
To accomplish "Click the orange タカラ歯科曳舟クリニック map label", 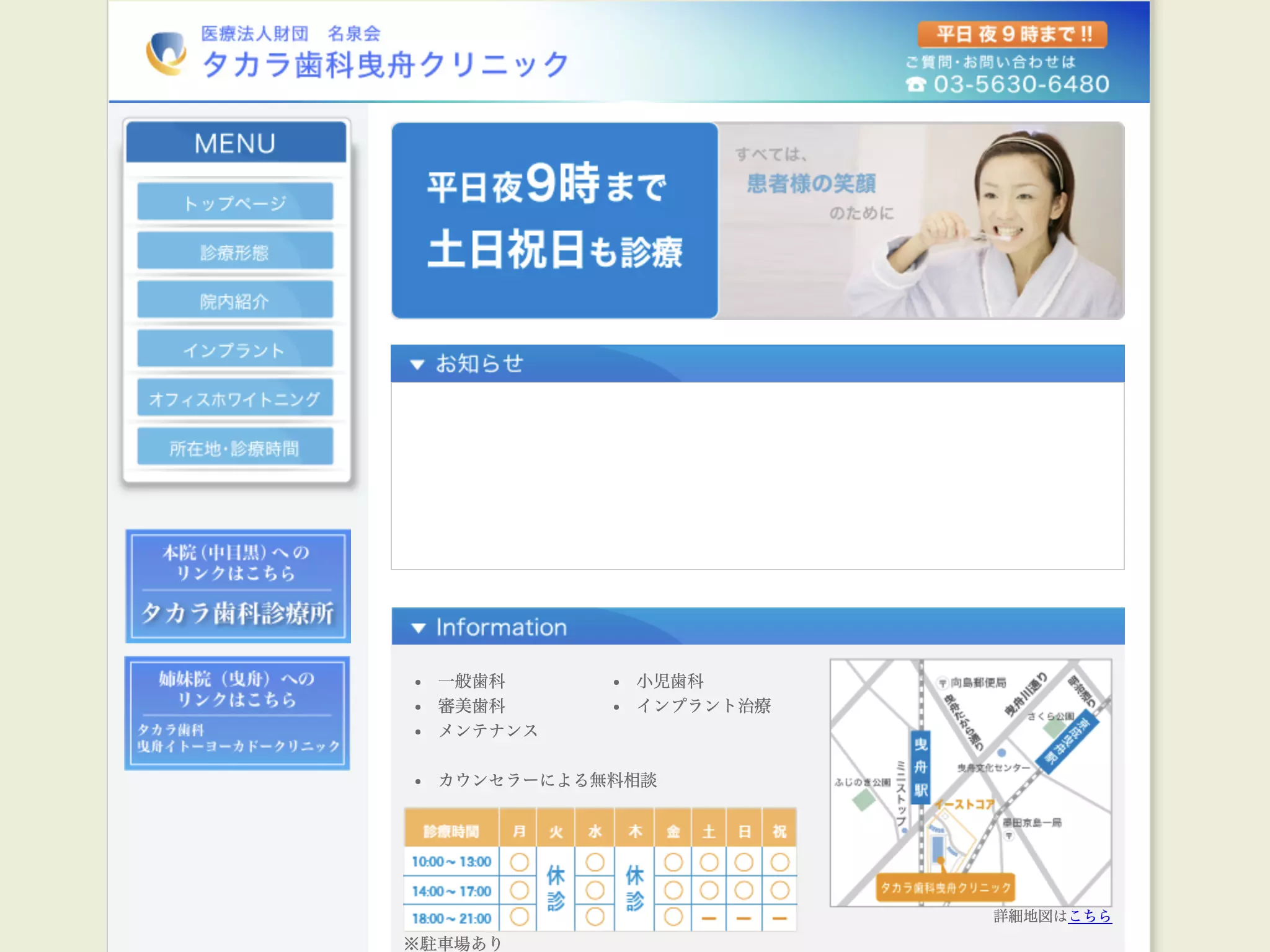I will click(x=945, y=888).
